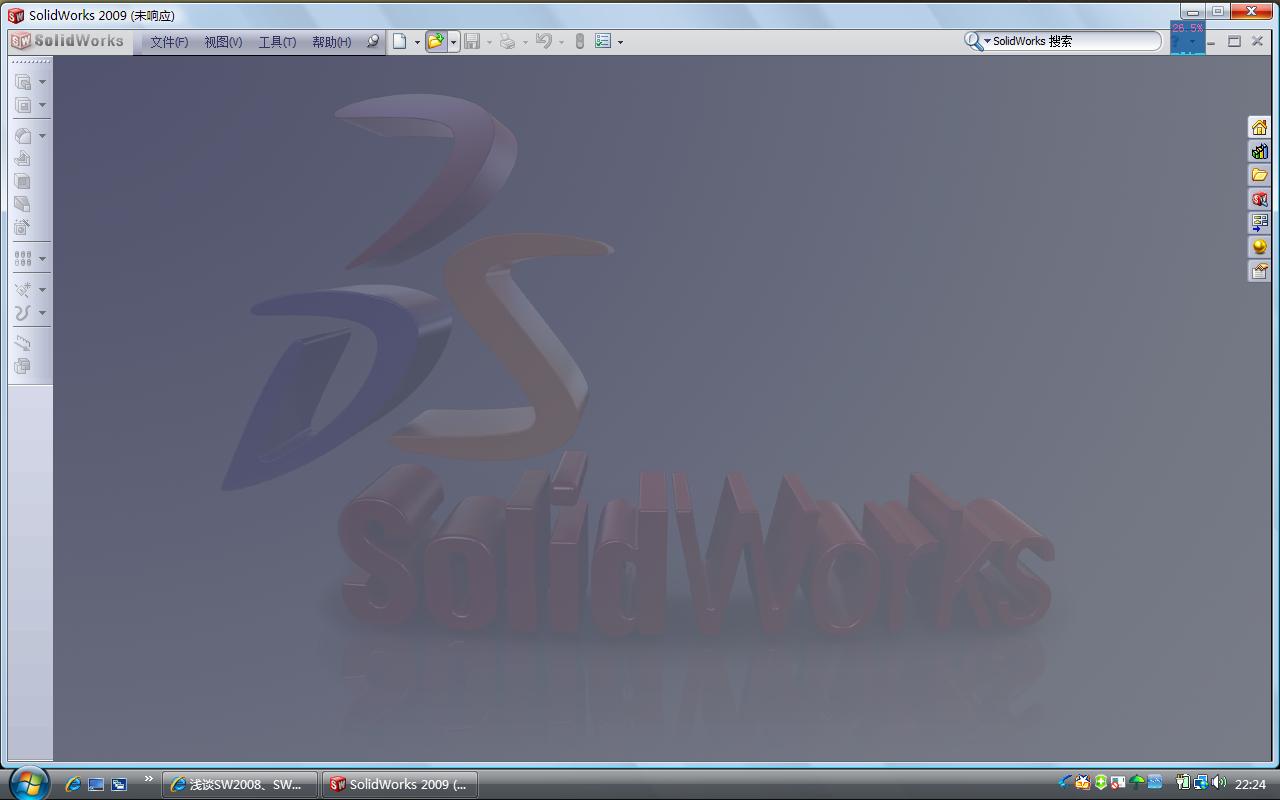Open the SolidWorks Search task pane tab
This screenshot has height=800, width=1280.
1259,199
